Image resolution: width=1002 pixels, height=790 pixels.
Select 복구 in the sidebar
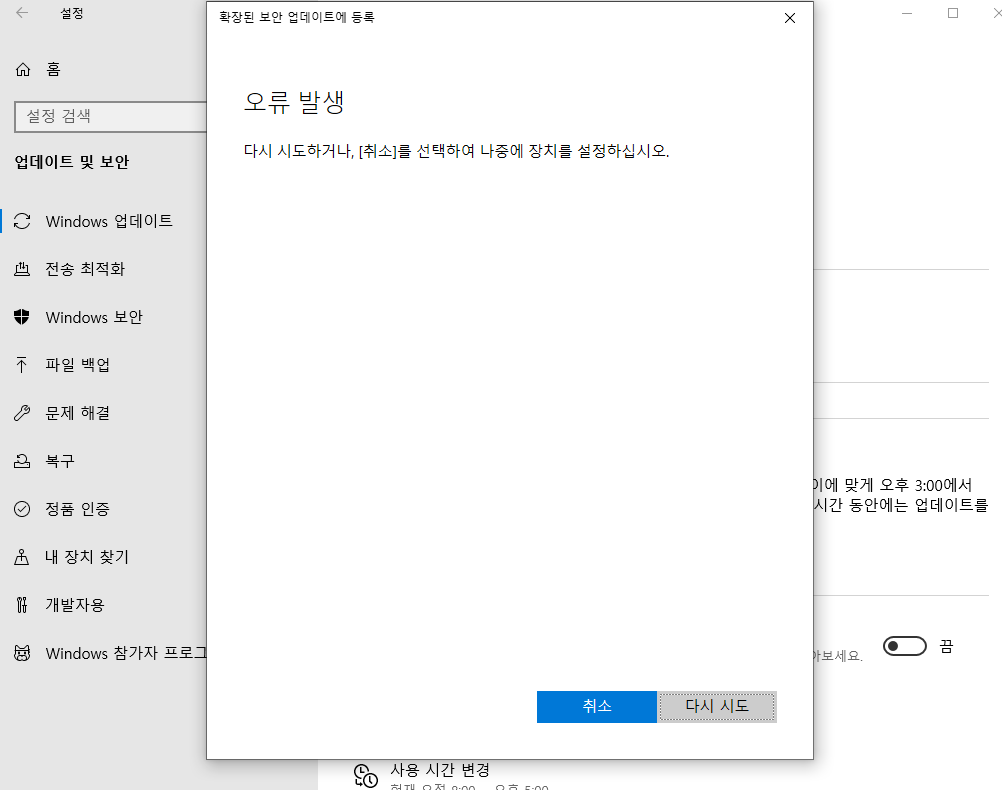click(x=60, y=461)
